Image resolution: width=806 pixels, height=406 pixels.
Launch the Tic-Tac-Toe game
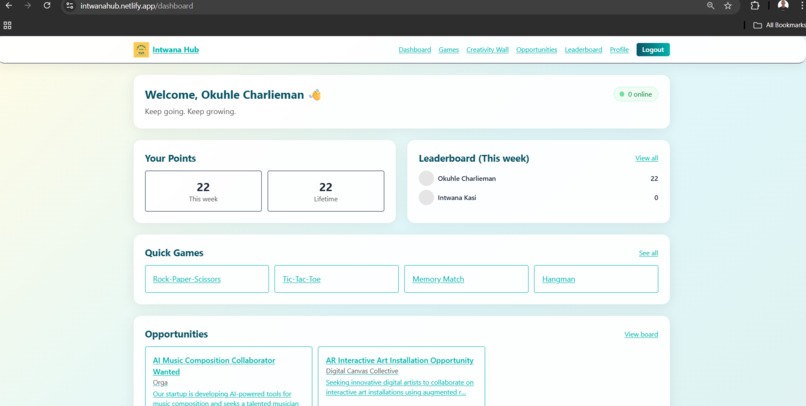pyautogui.click(x=336, y=279)
